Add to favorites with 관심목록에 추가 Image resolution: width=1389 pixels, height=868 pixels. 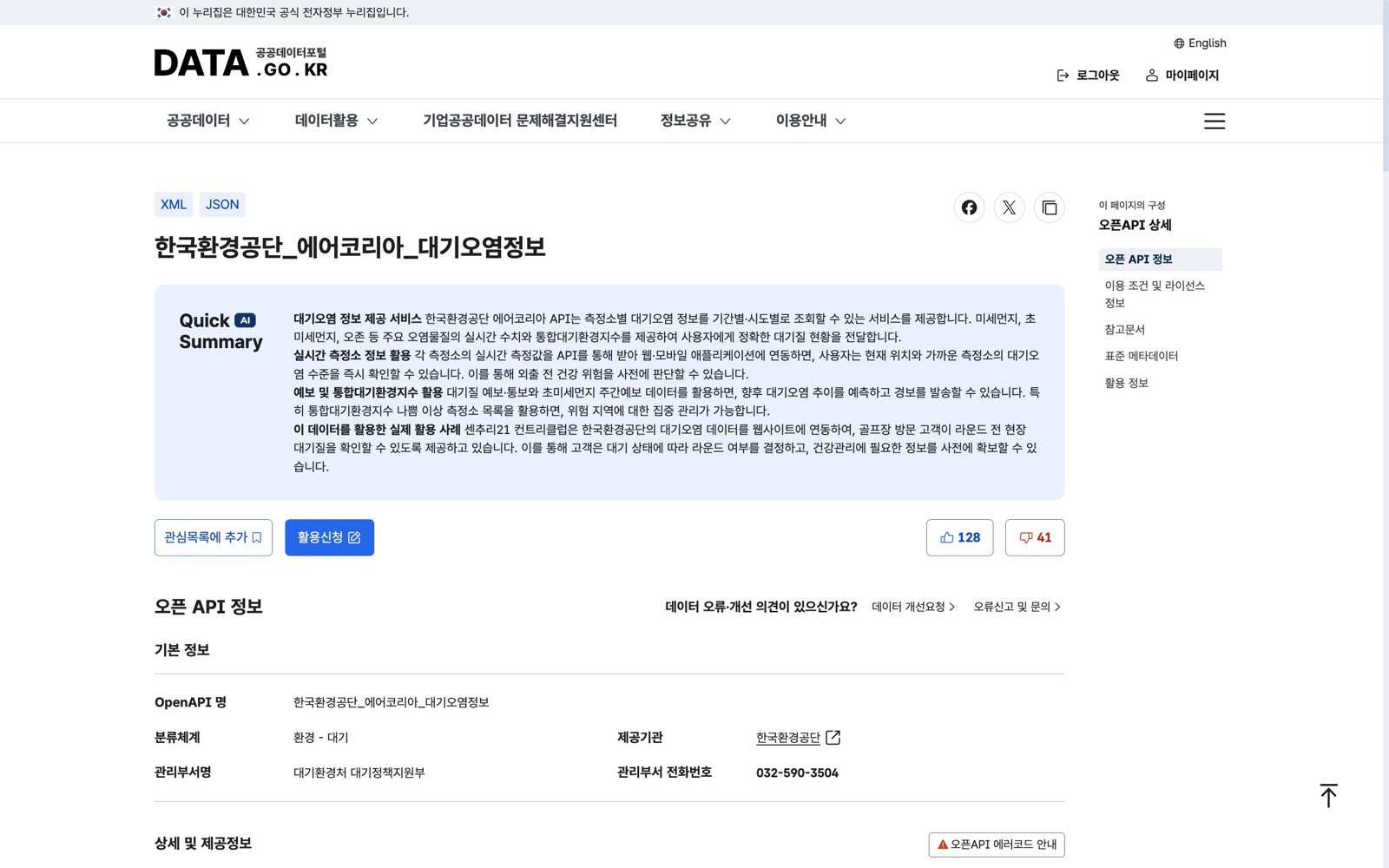point(214,537)
